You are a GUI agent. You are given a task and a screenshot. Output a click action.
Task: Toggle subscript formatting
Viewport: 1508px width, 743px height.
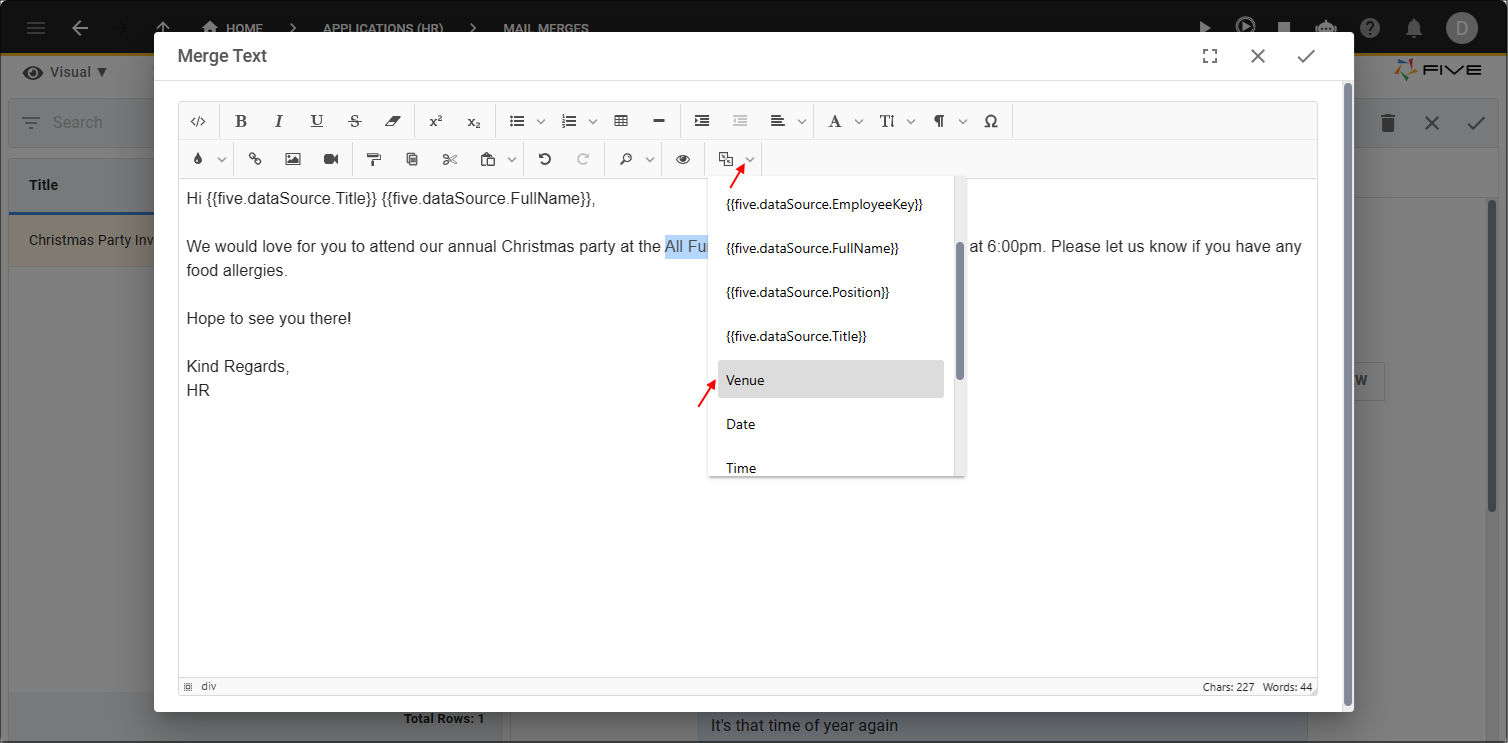474,121
